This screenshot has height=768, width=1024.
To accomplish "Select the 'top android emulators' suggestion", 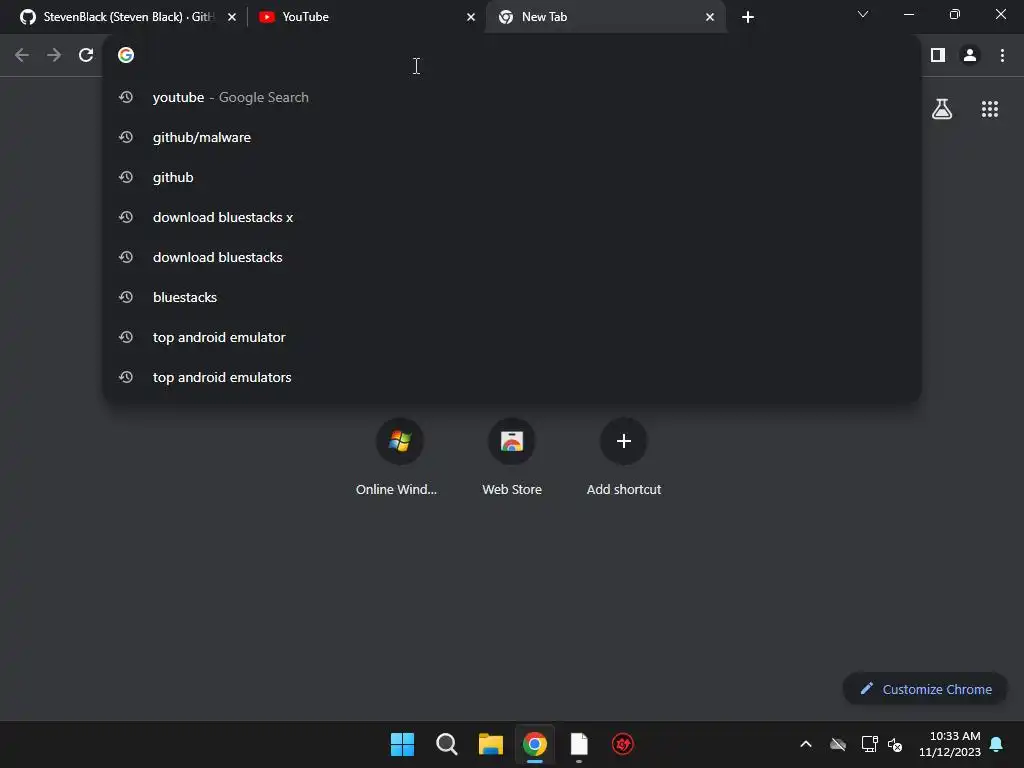I will pyautogui.click(x=512, y=377).
